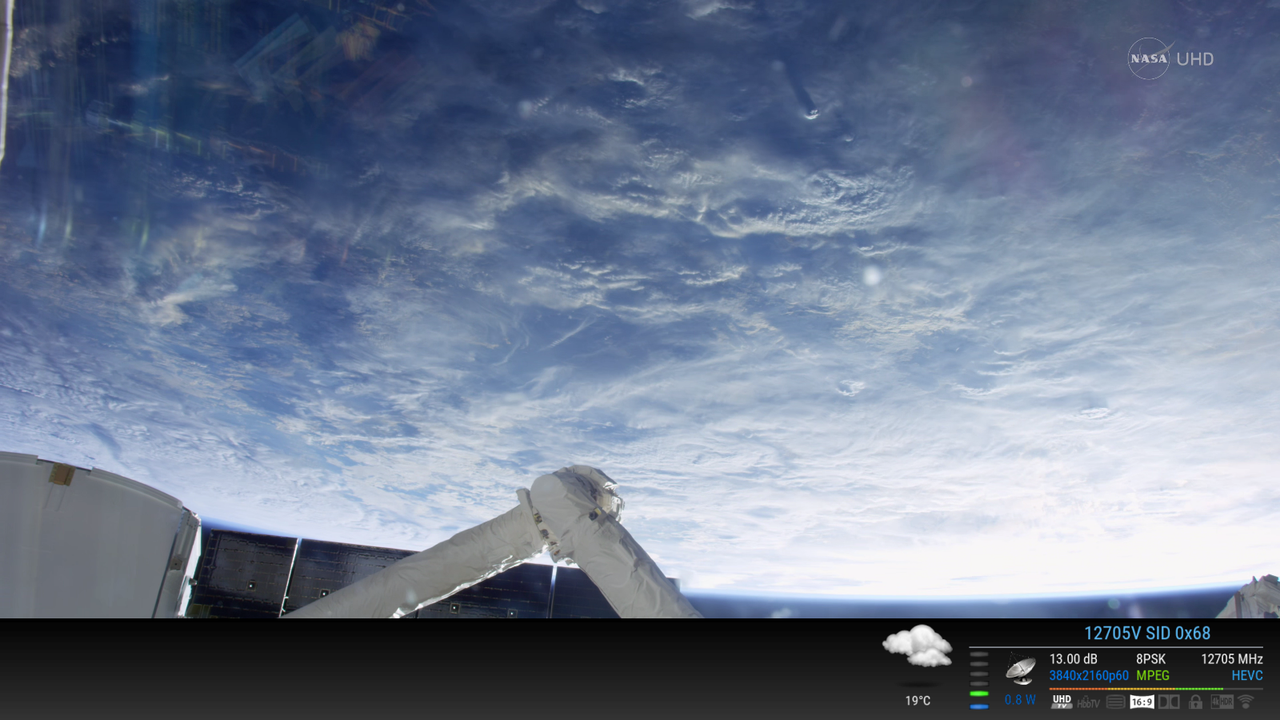Click the Dolby Digital audio icon
Screen dimensions: 1280x720
click(1169, 702)
